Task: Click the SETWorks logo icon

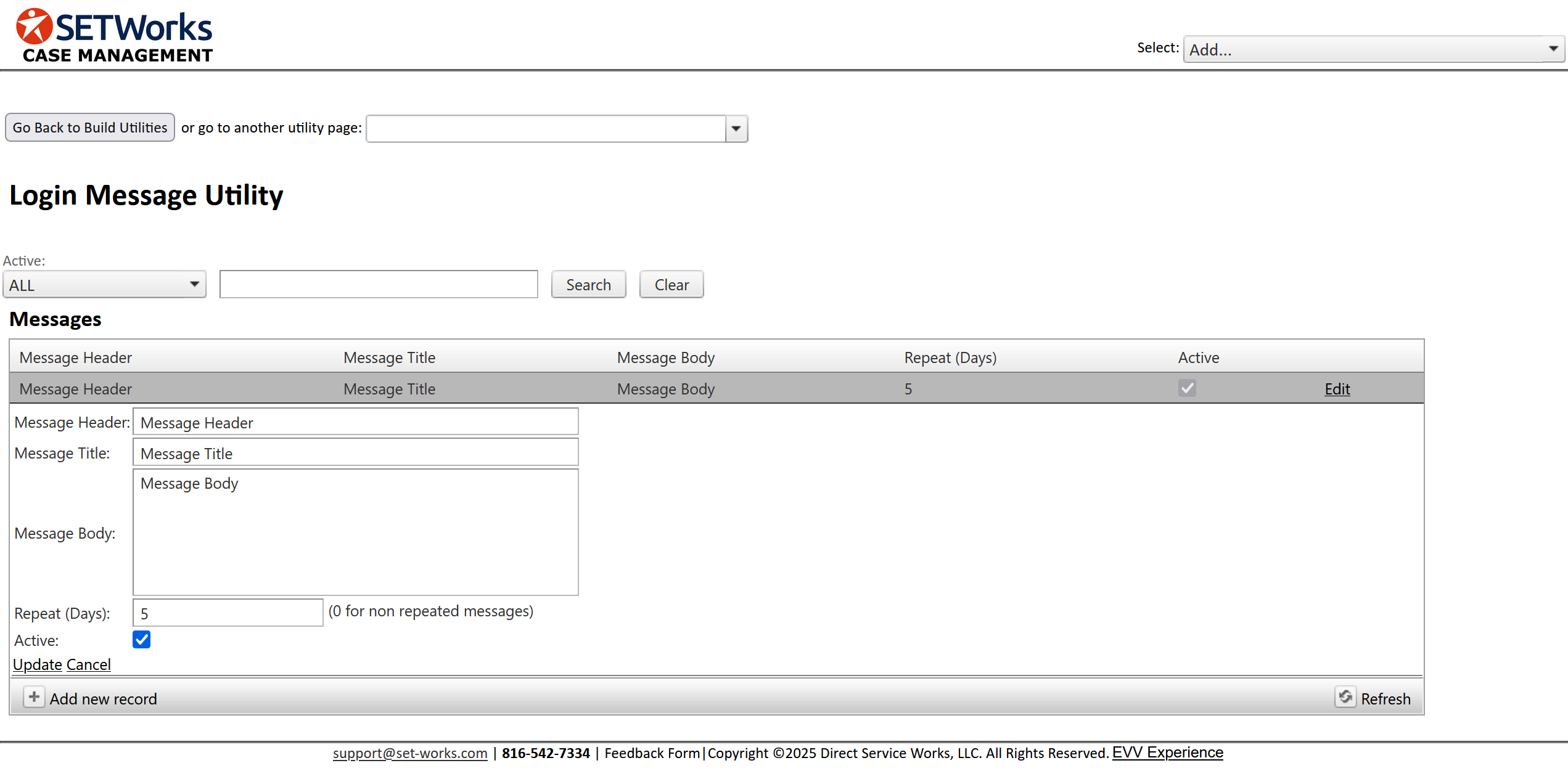Action: click(34, 27)
